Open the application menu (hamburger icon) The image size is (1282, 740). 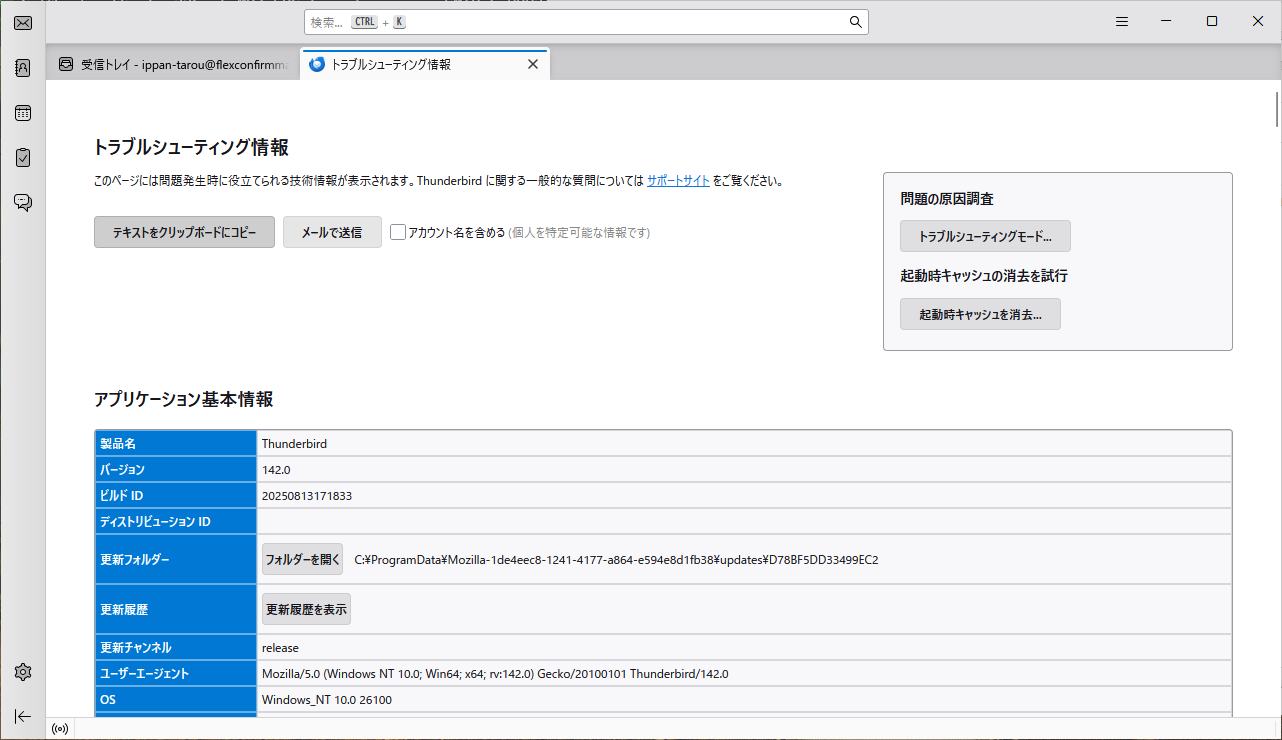(1121, 21)
